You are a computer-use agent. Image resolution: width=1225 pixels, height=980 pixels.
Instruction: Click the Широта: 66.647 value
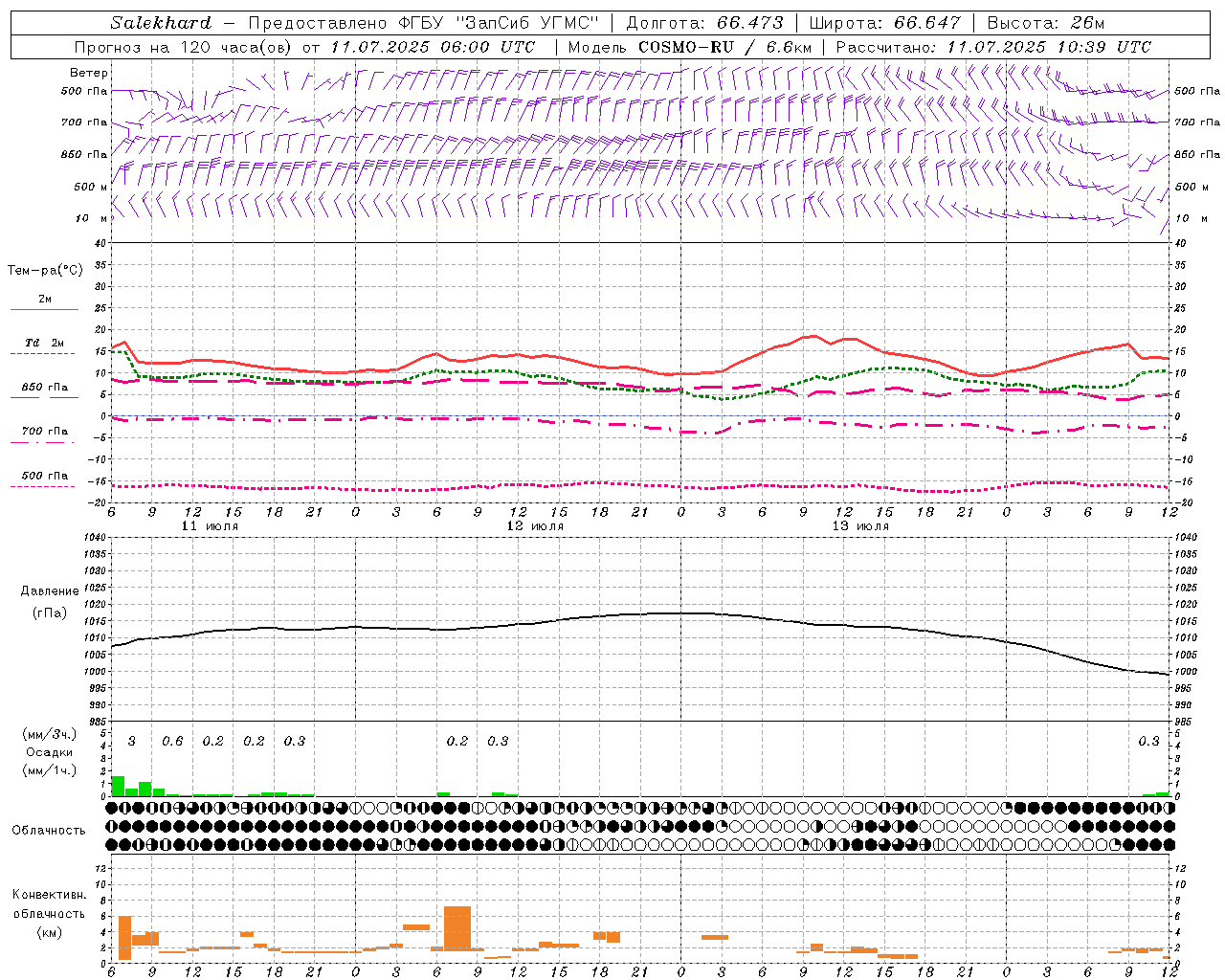click(x=884, y=23)
